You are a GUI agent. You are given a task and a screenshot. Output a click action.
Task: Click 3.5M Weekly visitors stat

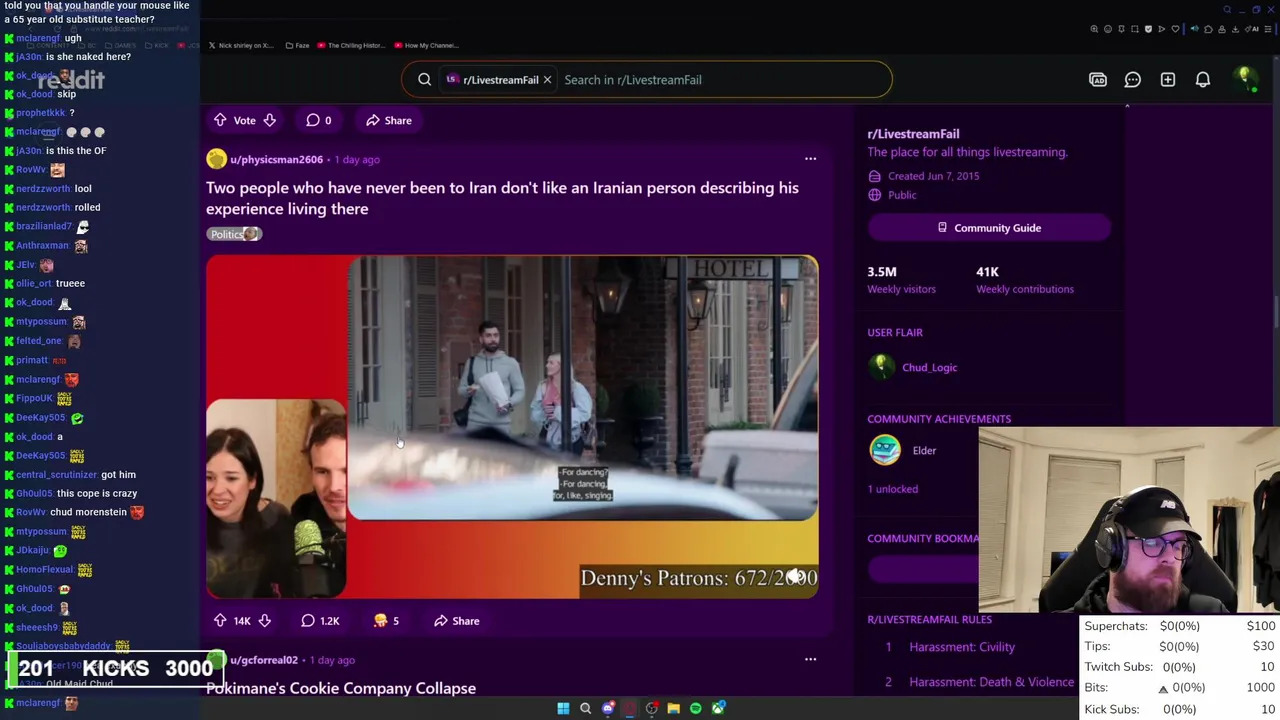click(x=901, y=279)
